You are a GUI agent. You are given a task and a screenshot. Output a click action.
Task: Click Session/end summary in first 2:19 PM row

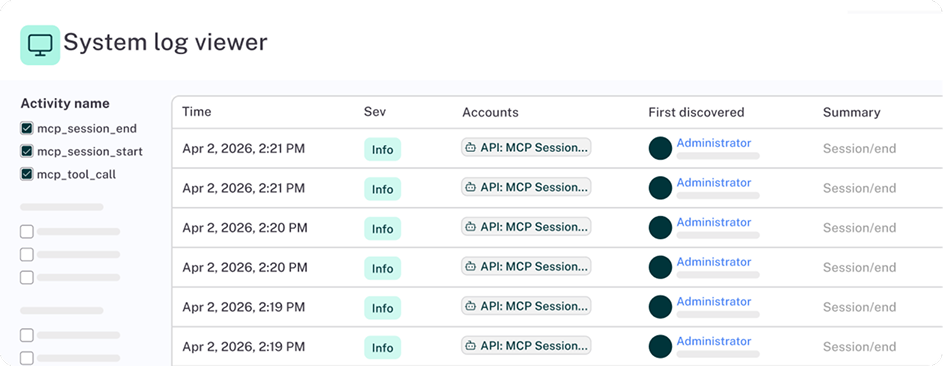[859, 307]
